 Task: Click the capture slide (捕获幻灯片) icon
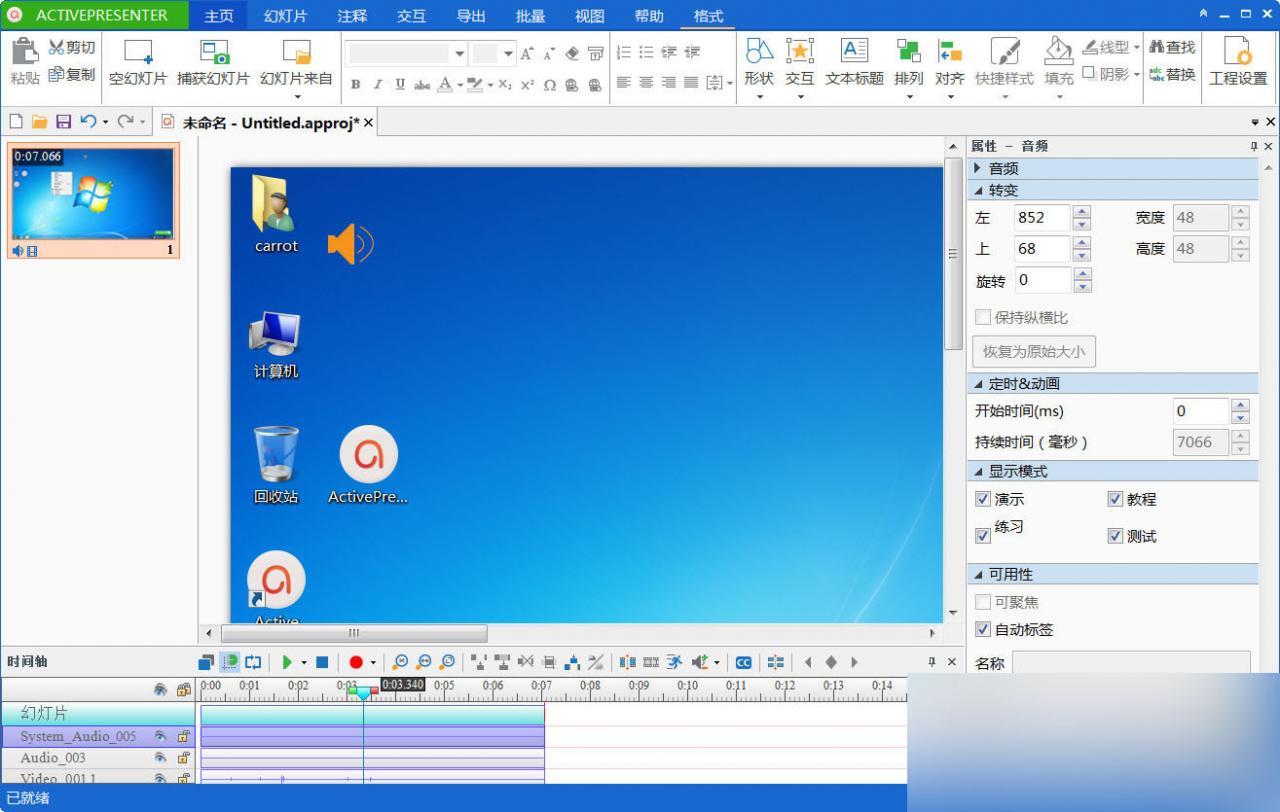pyautogui.click(x=213, y=52)
